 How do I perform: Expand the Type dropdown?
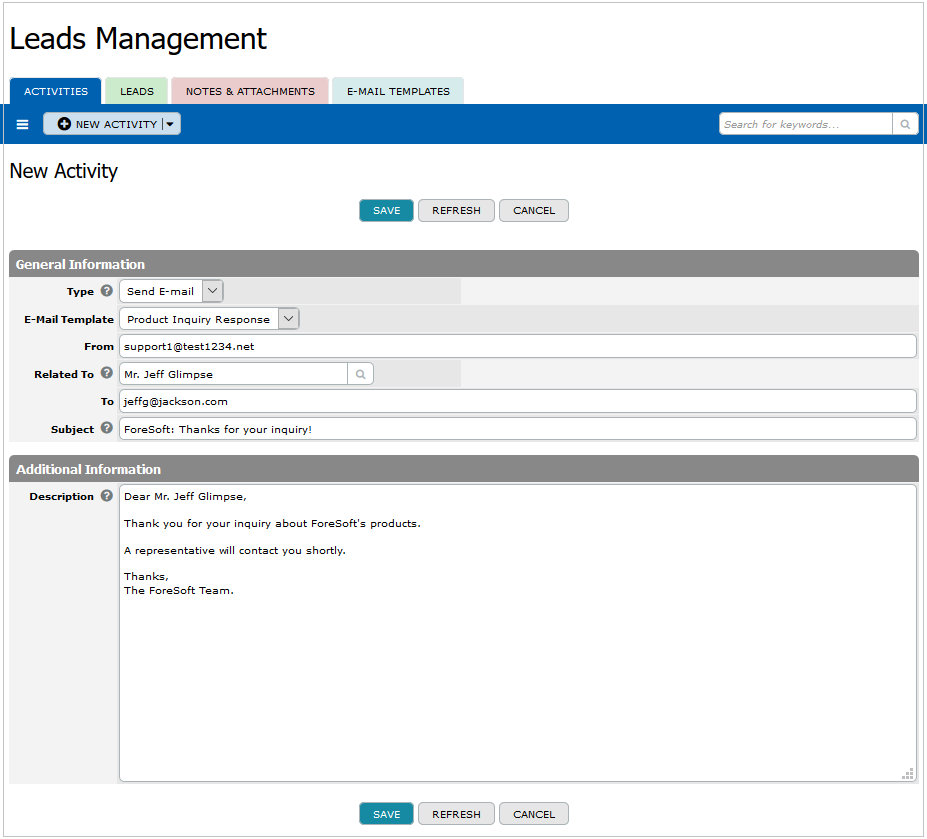click(x=212, y=291)
